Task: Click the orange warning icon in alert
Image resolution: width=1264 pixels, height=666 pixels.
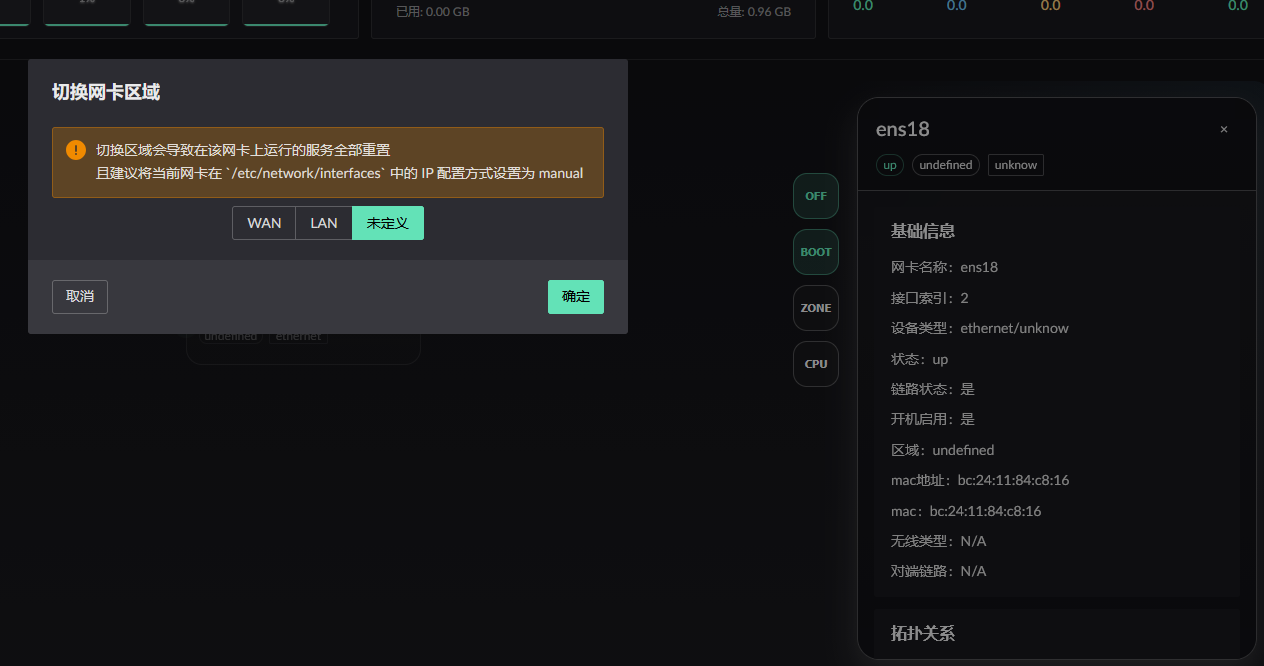Action: (x=76, y=150)
